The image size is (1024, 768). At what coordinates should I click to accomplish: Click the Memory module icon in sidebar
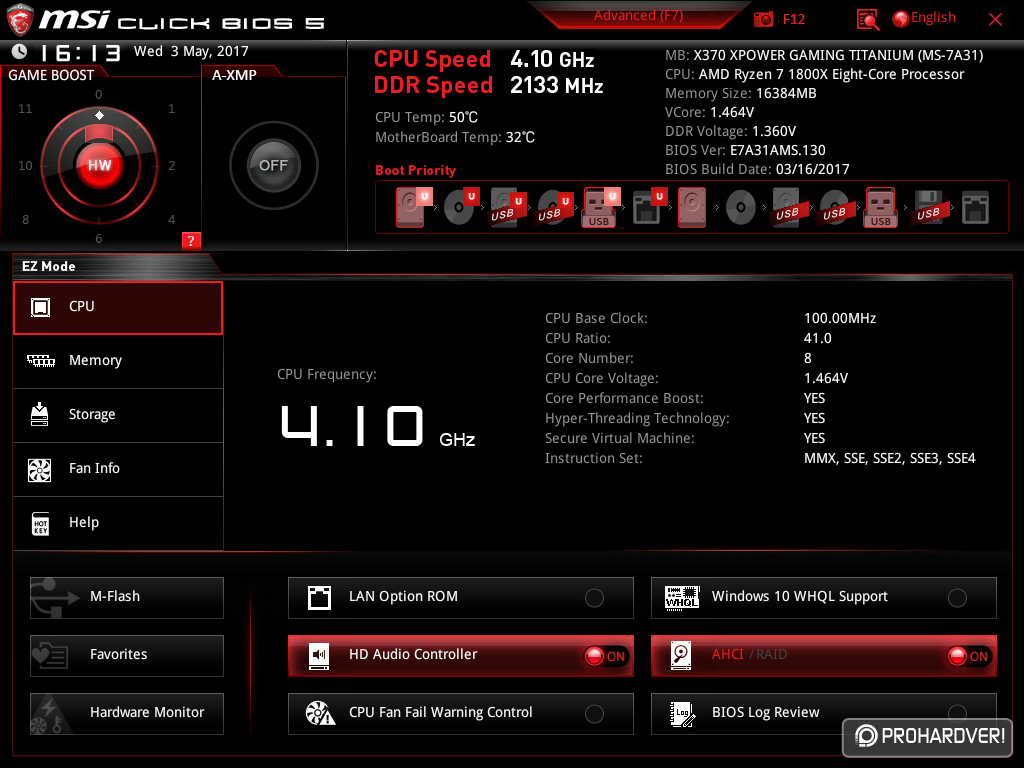pyautogui.click(x=40, y=360)
